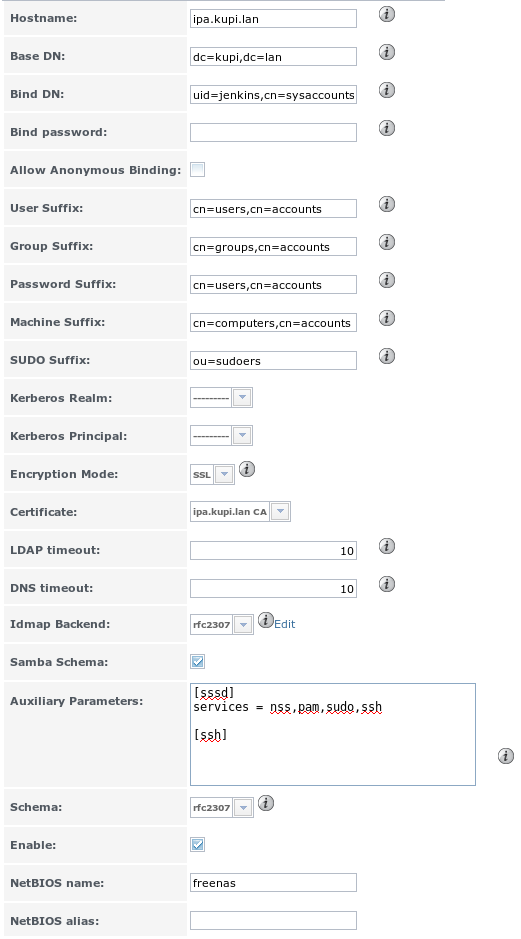The width and height of the screenshot is (521, 939).
Task: Focus the Machine Suffix field
Action: (274, 322)
